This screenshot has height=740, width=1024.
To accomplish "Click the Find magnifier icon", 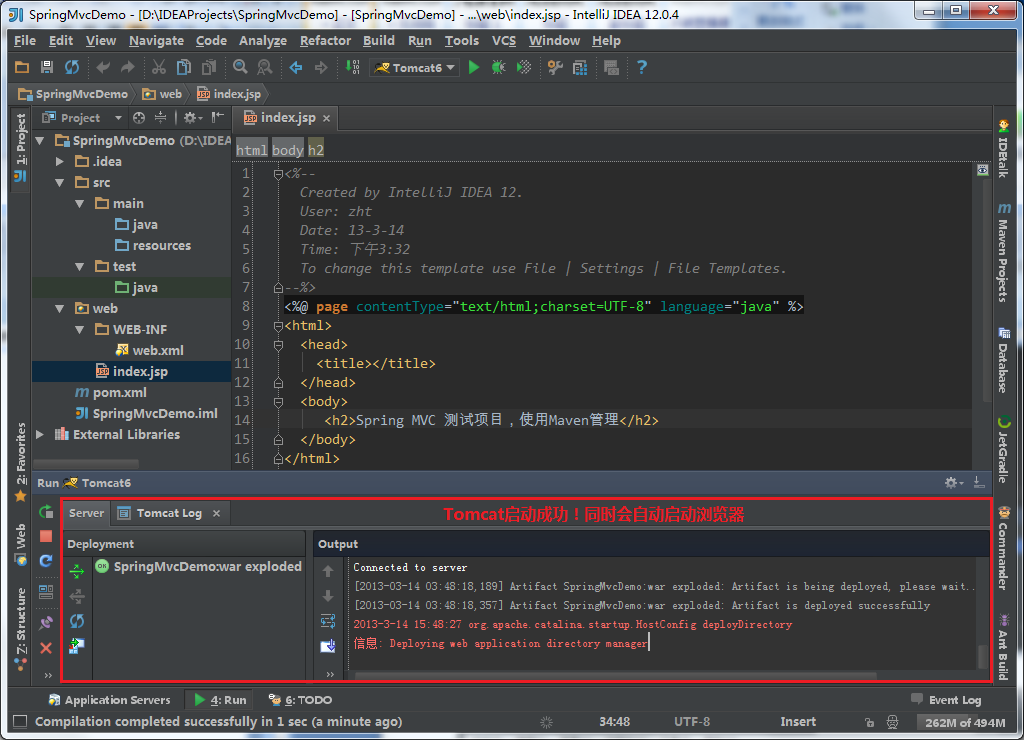I will [240, 67].
